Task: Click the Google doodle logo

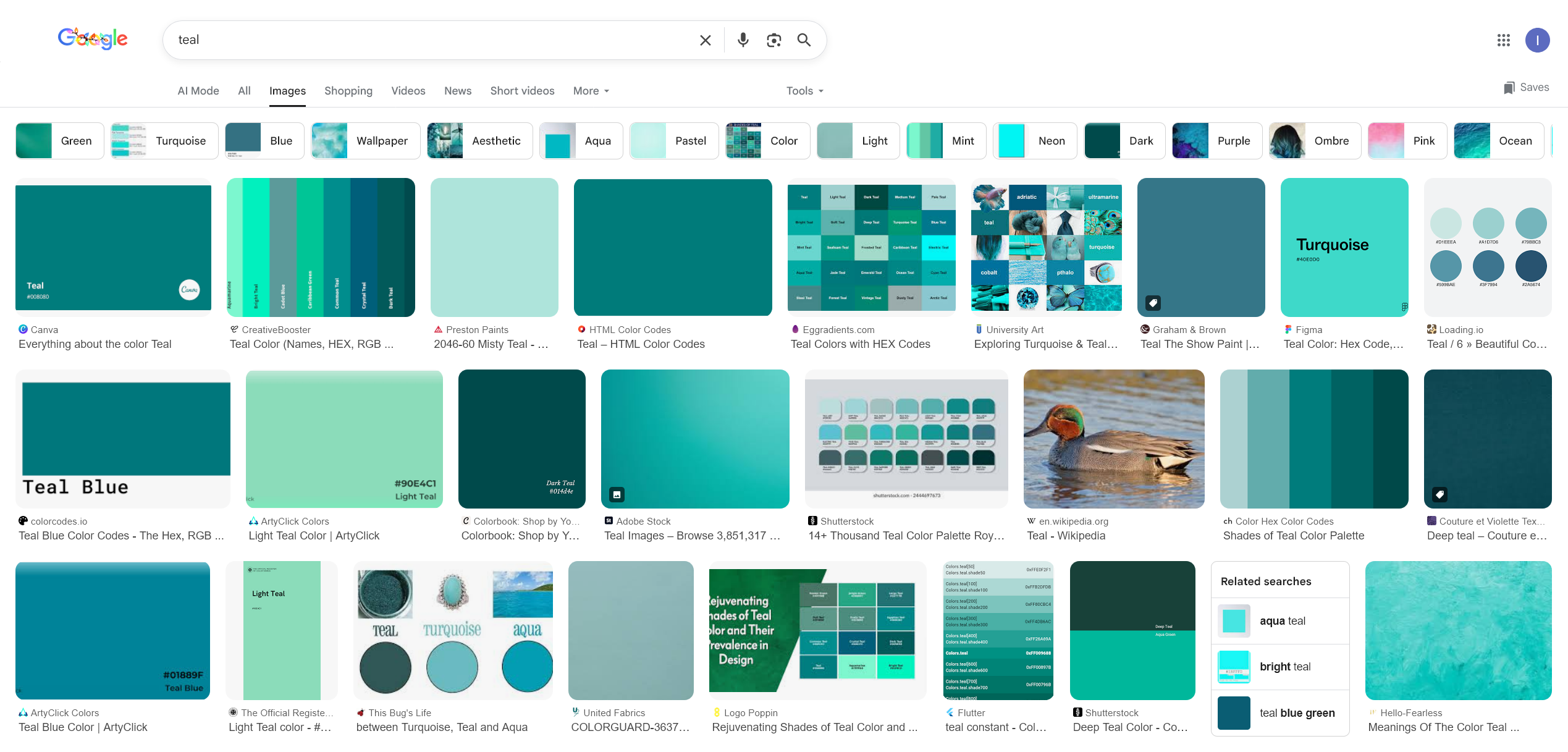Action: [93, 39]
